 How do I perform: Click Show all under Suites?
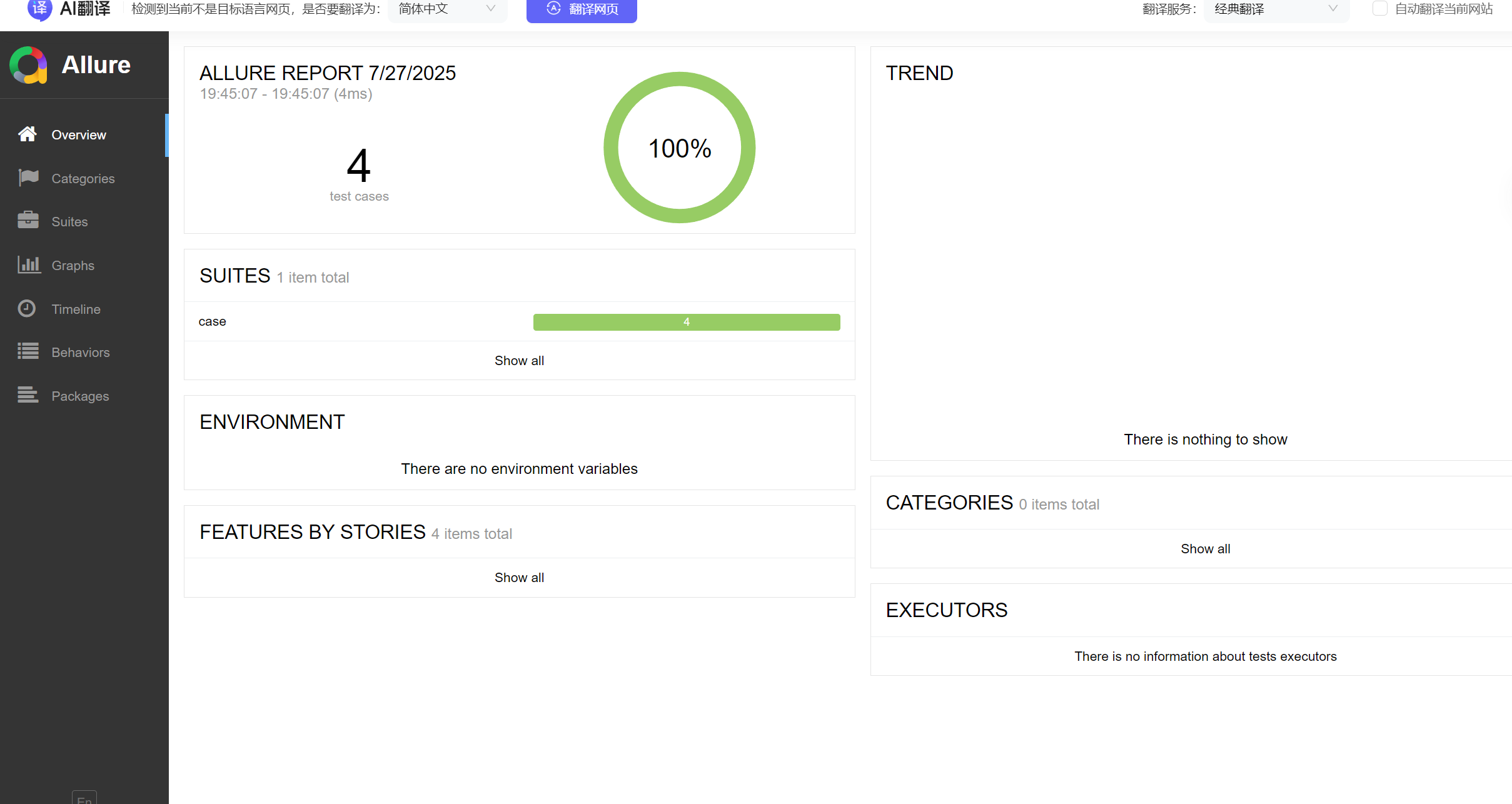pyautogui.click(x=519, y=361)
